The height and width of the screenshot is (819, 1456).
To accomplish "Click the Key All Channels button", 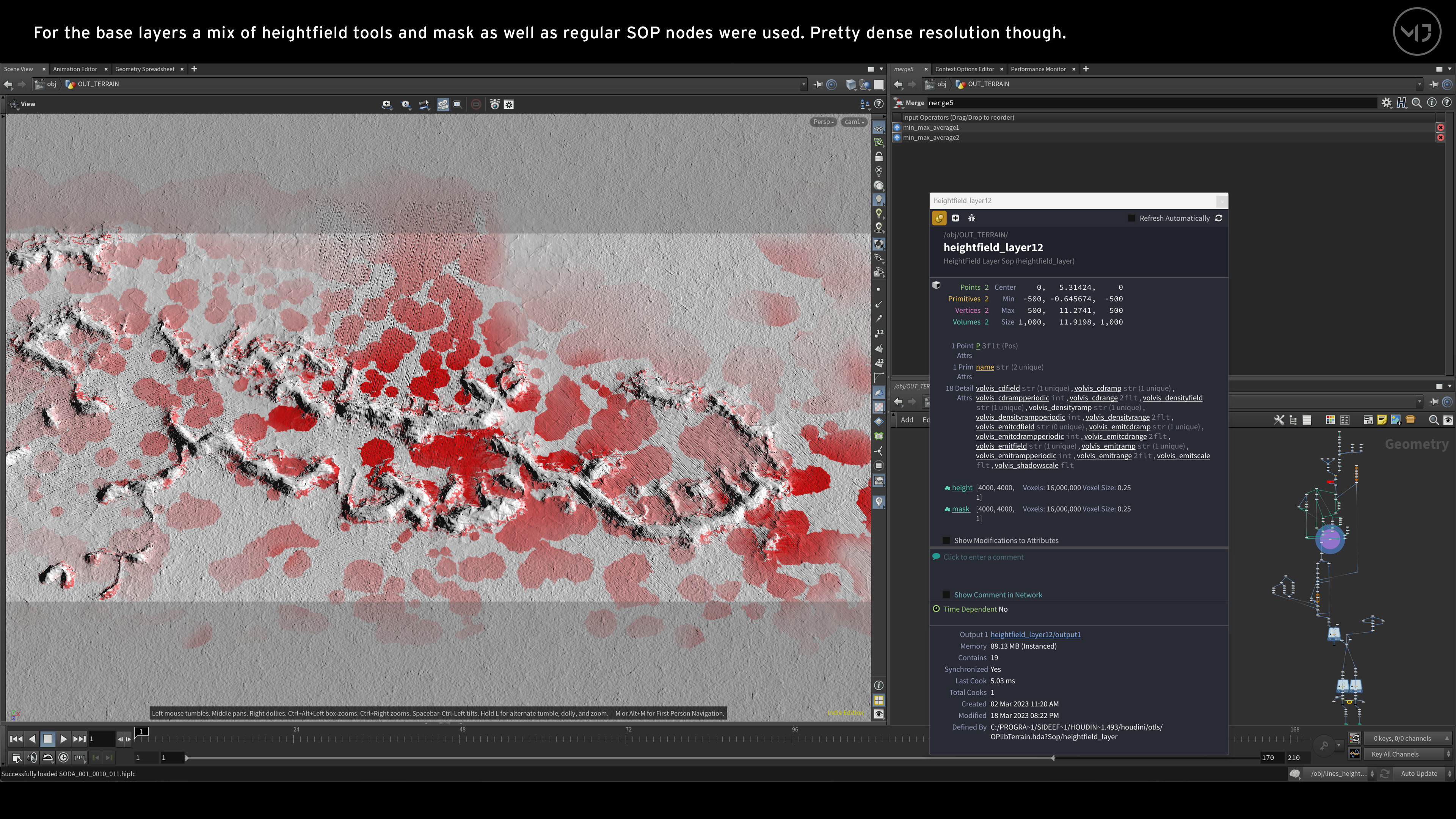I will [x=1395, y=755].
